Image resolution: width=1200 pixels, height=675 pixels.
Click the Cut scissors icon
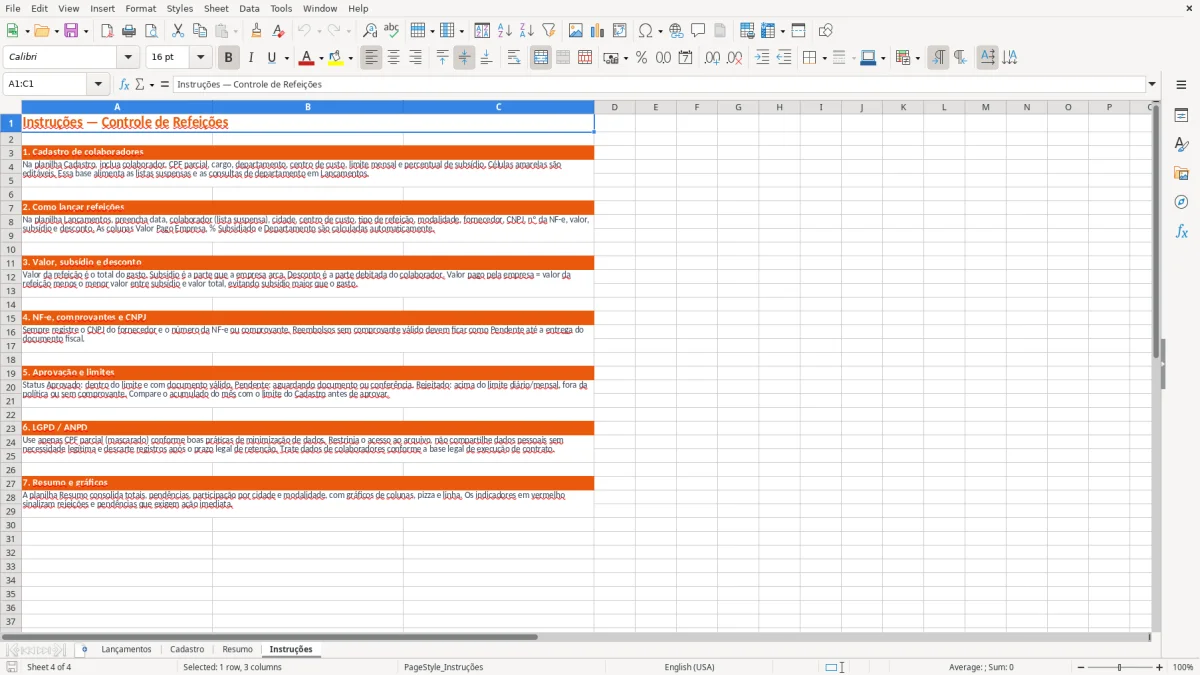pos(178,31)
